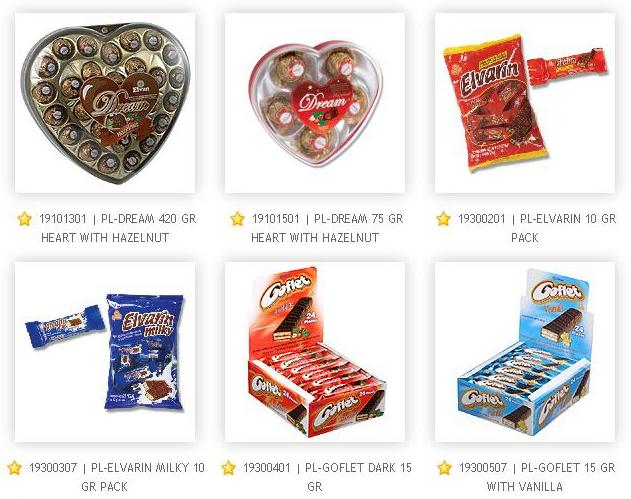Open the PL-DREAM 420 GR HEART WITH HAZELNUT link
The width and height of the screenshot is (631, 499).
(118, 228)
